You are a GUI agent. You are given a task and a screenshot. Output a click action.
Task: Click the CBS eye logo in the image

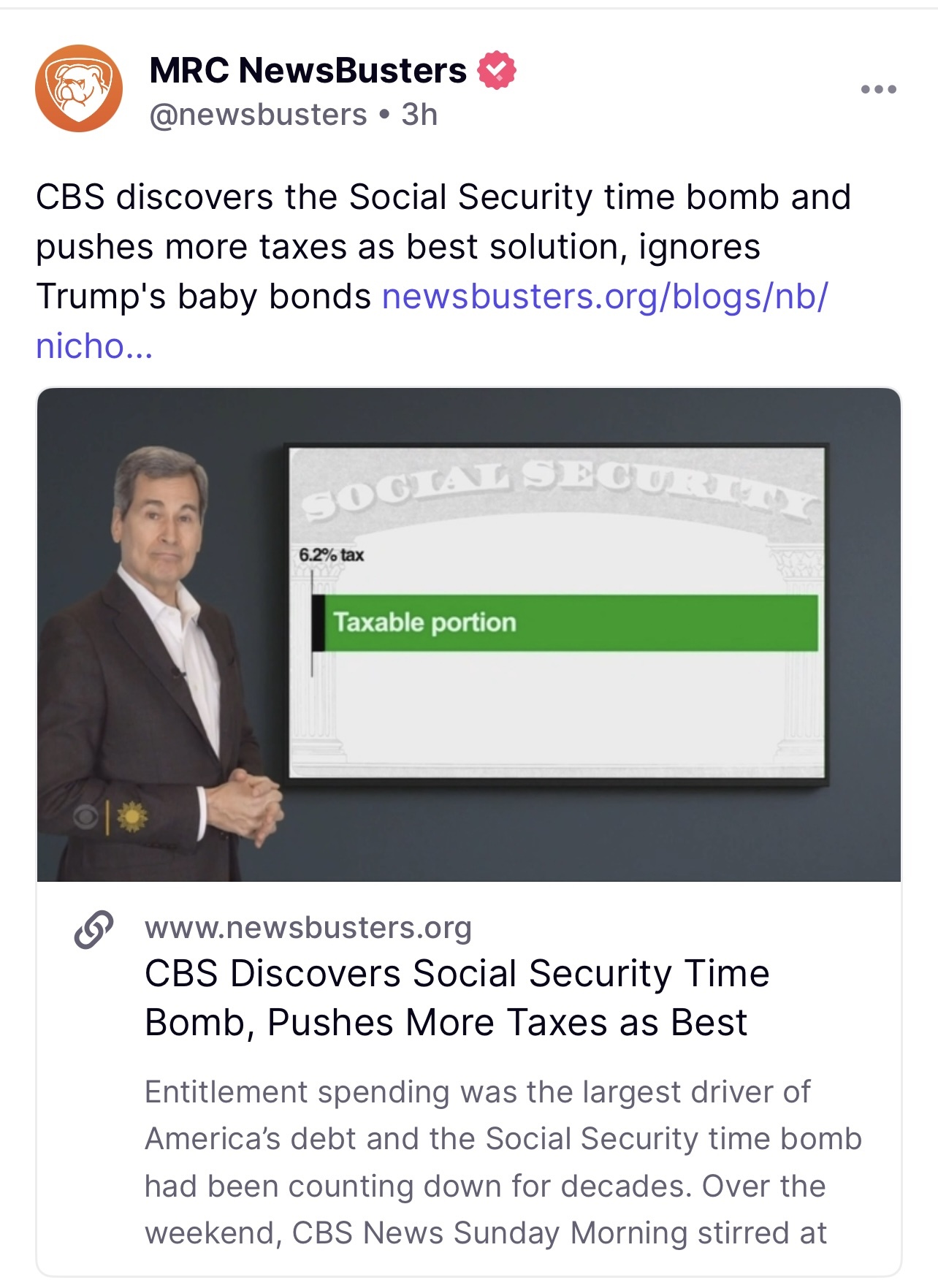tap(85, 818)
